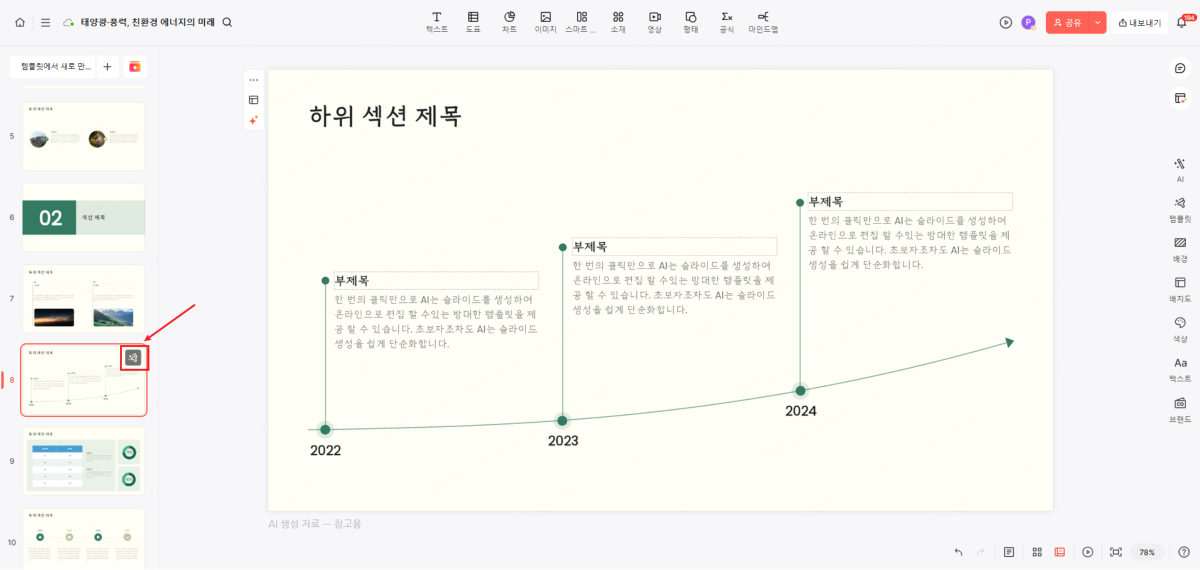
Task: Open the comments bubble icon
Action: tap(1180, 68)
